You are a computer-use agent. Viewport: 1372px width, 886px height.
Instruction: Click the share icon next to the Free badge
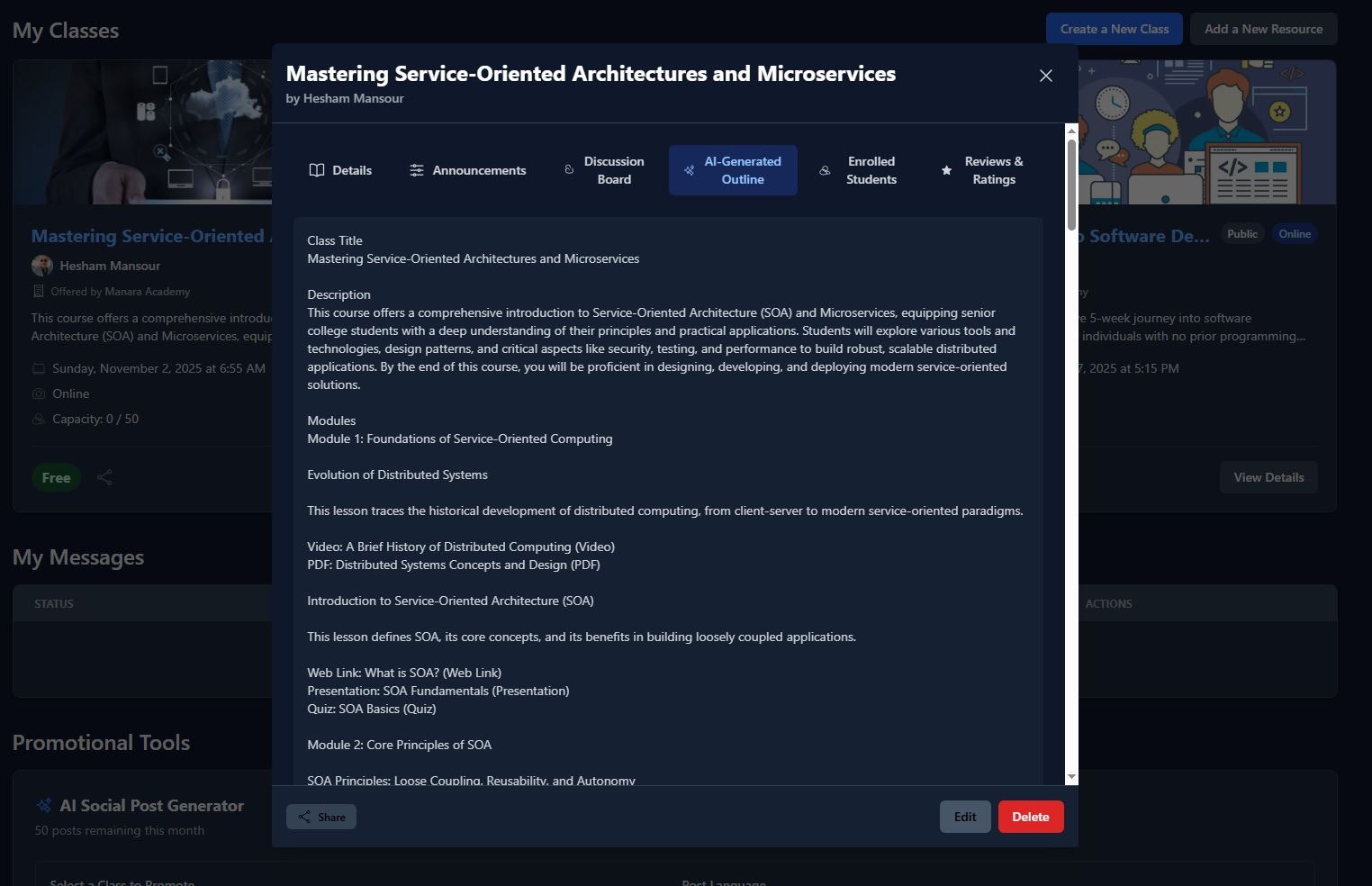104,477
